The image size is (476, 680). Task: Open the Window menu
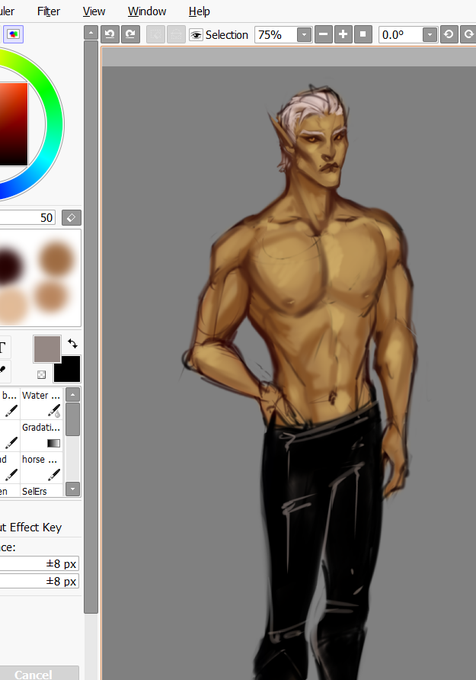click(147, 11)
